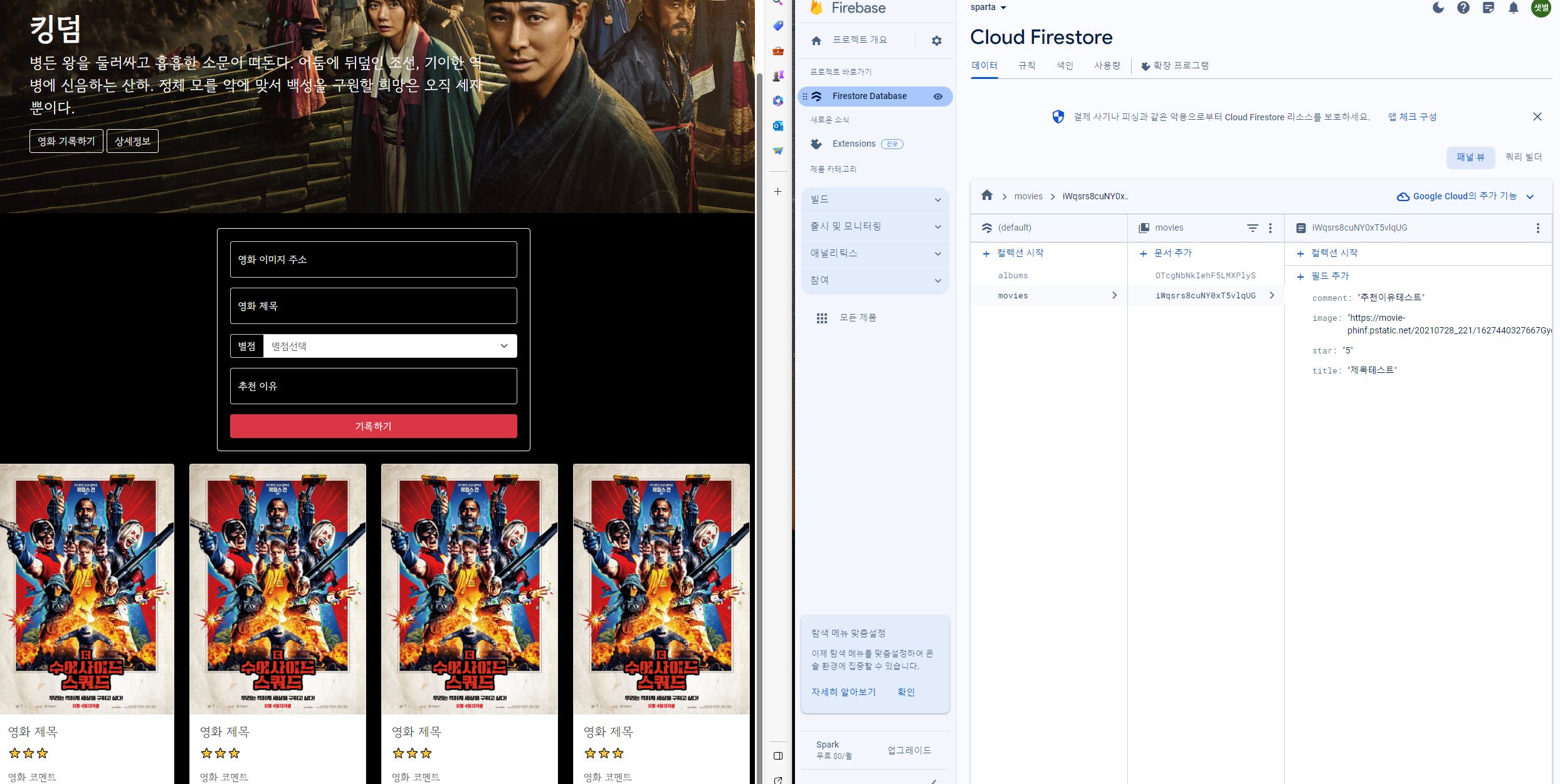This screenshot has width=1560, height=784.
Task: Open the 확장 프로그램 tab
Action: tap(1174, 66)
